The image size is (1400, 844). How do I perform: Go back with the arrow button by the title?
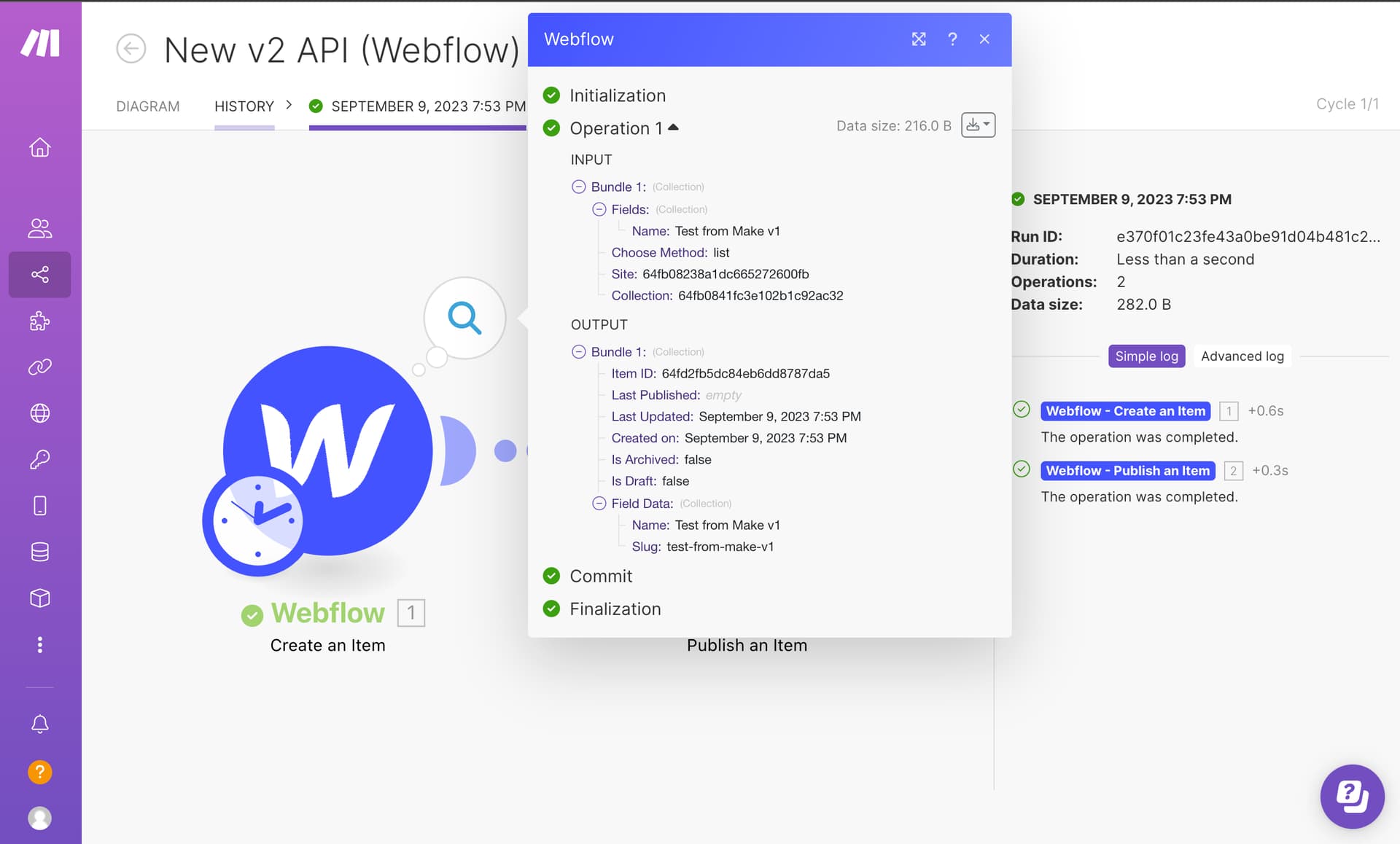click(x=131, y=49)
